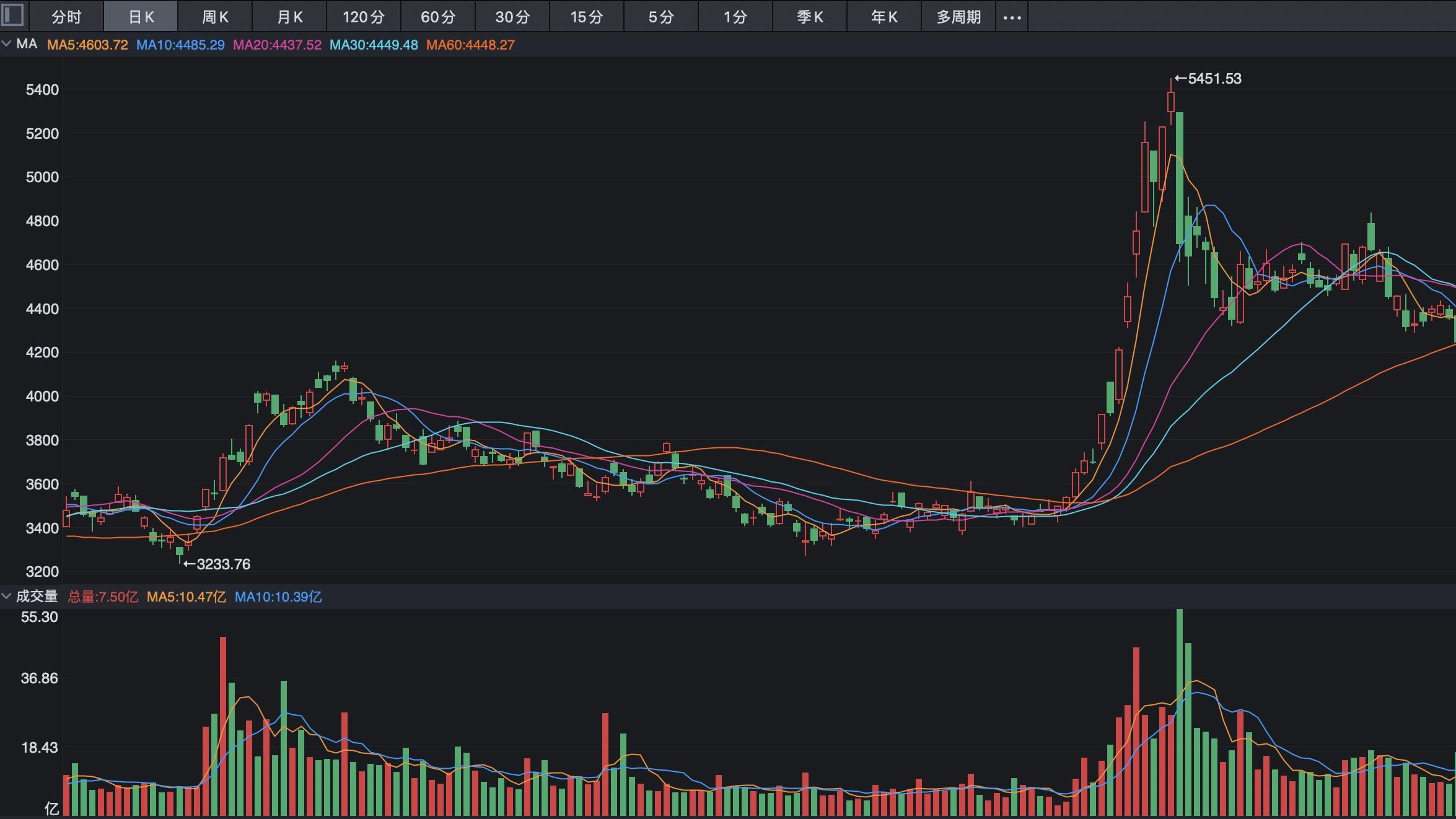The image size is (1456, 819).
Task: Click the 3600 price axis label
Action: coord(42,484)
